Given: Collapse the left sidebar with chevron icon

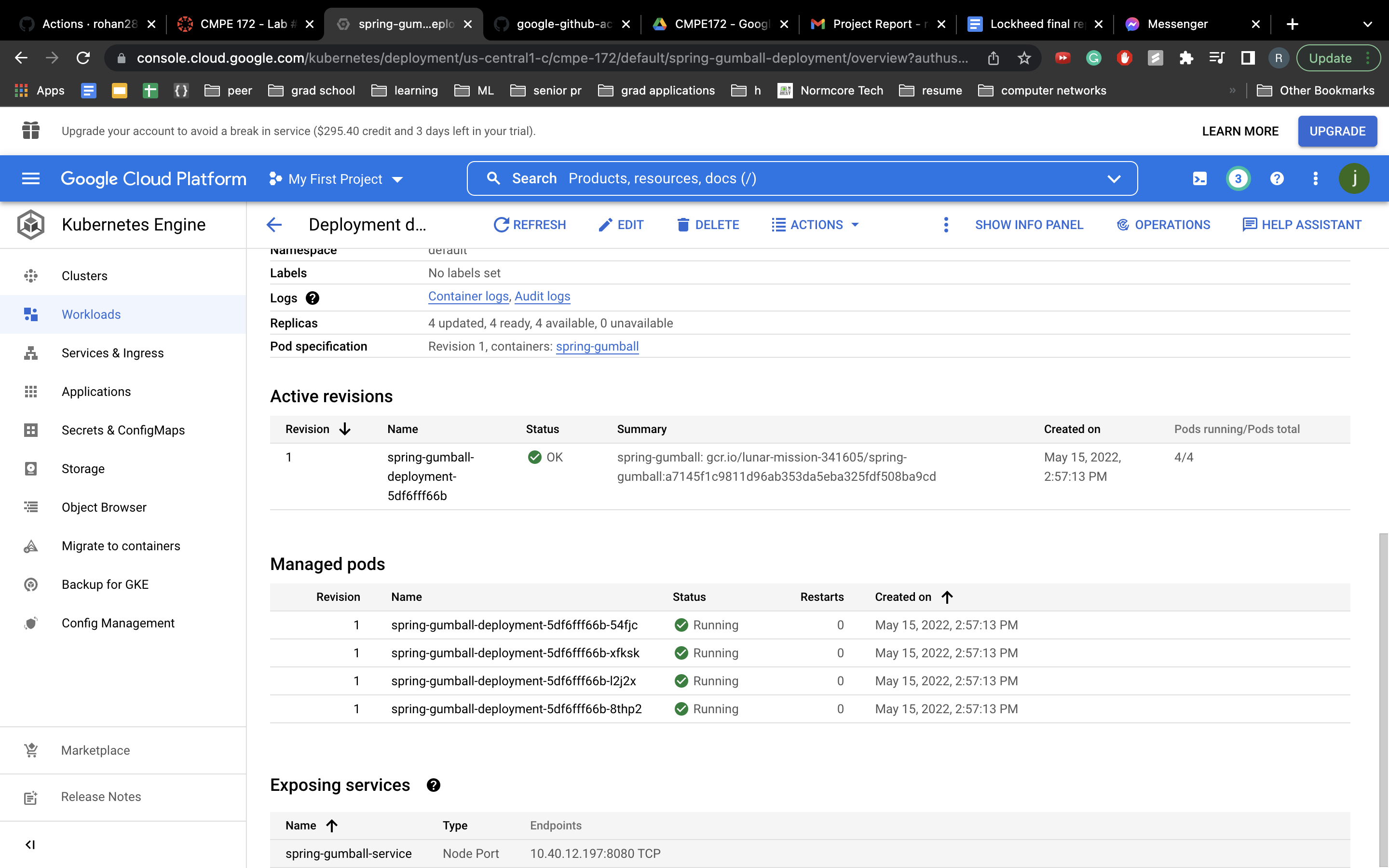Looking at the screenshot, I should 30,844.
